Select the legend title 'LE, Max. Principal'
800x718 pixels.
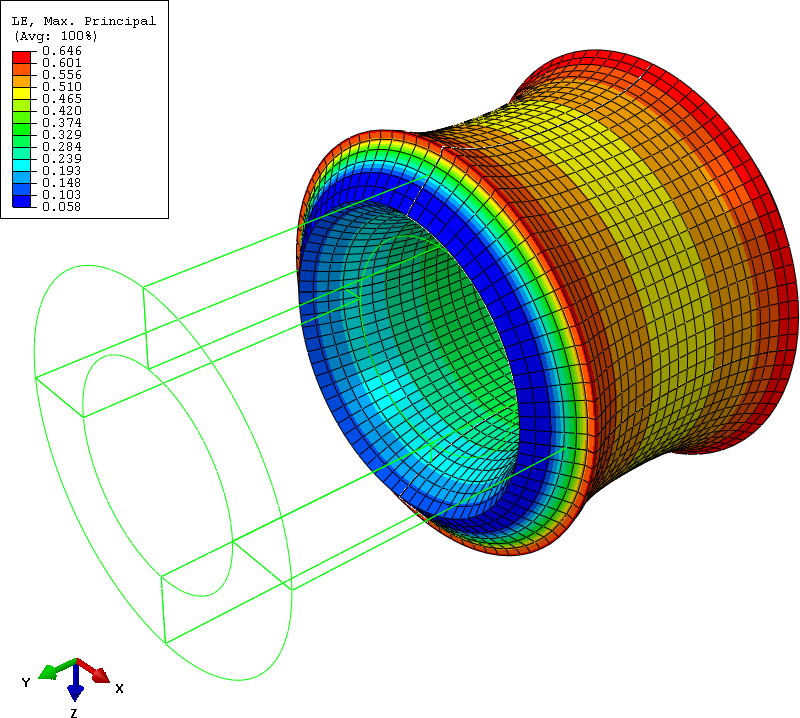pos(84,21)
